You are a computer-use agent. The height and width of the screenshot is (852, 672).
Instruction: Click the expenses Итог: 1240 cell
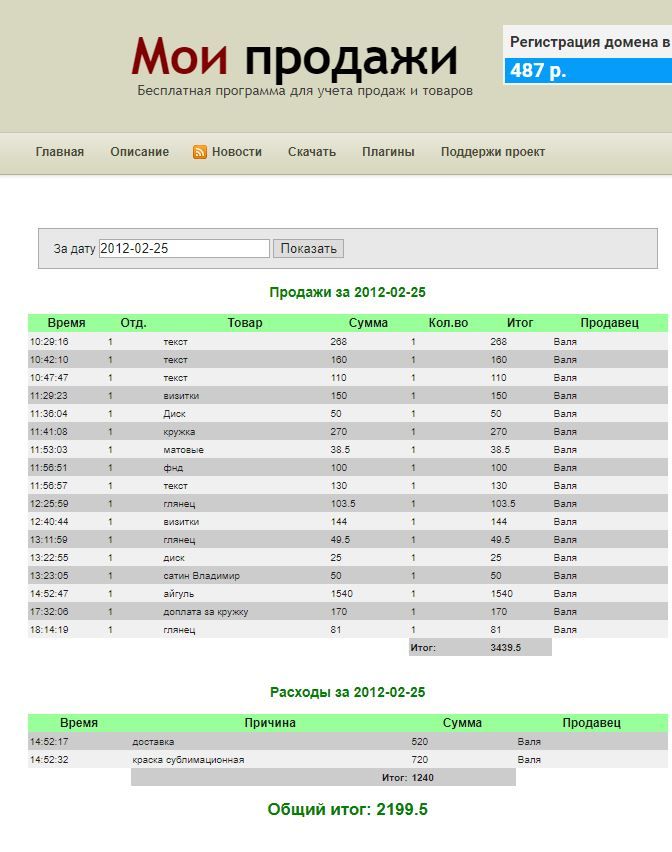click(x=407, y=778)
